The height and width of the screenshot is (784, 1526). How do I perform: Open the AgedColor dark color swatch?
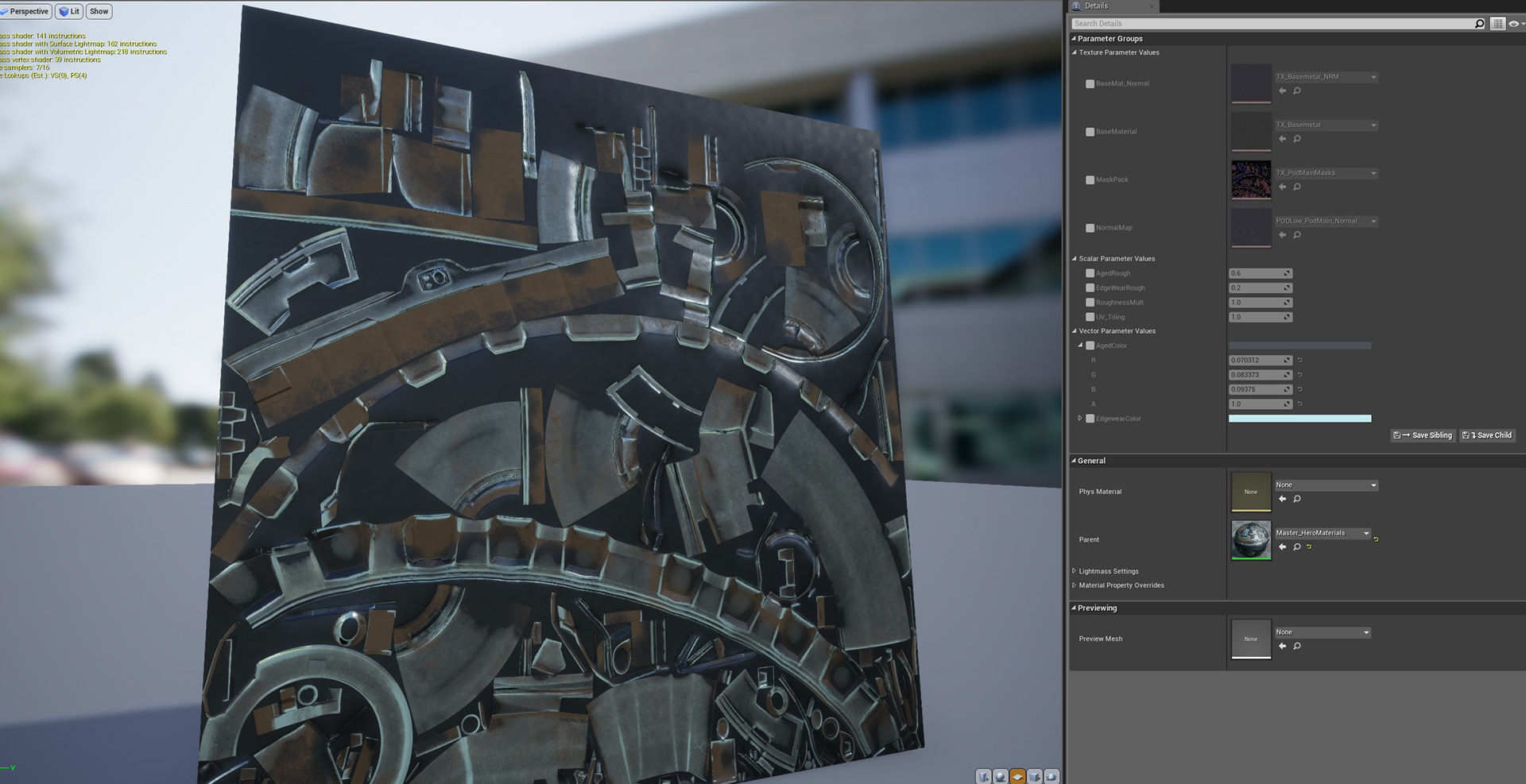1299,346
